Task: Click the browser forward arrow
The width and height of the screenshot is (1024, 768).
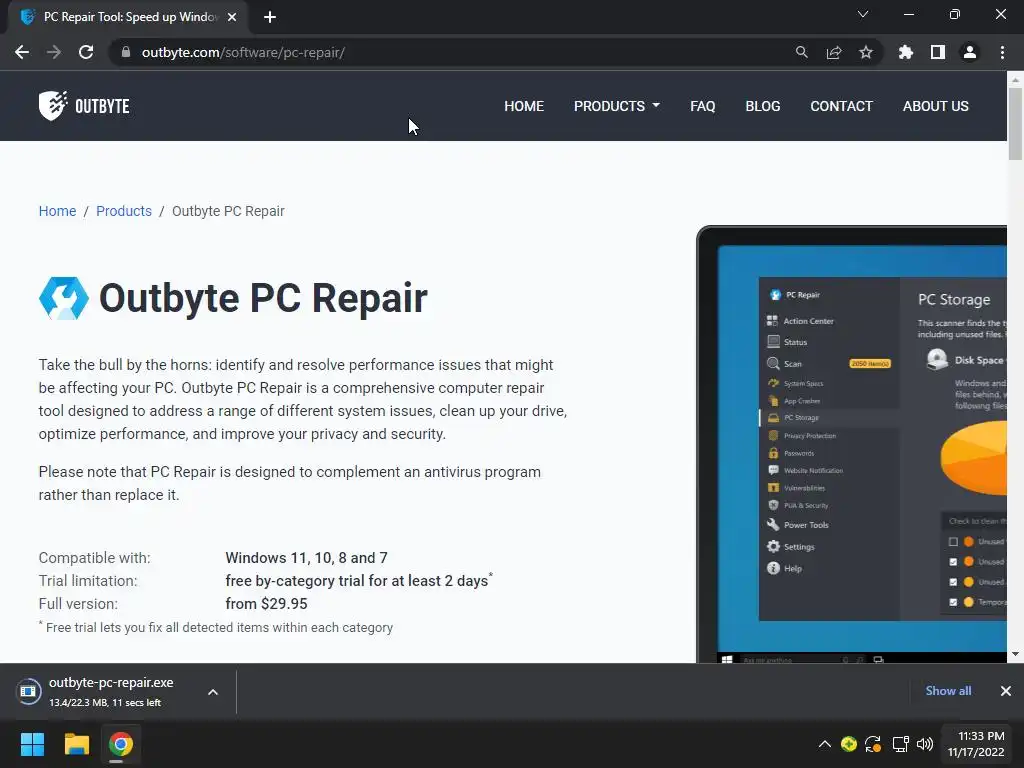Action: point(54,52)
